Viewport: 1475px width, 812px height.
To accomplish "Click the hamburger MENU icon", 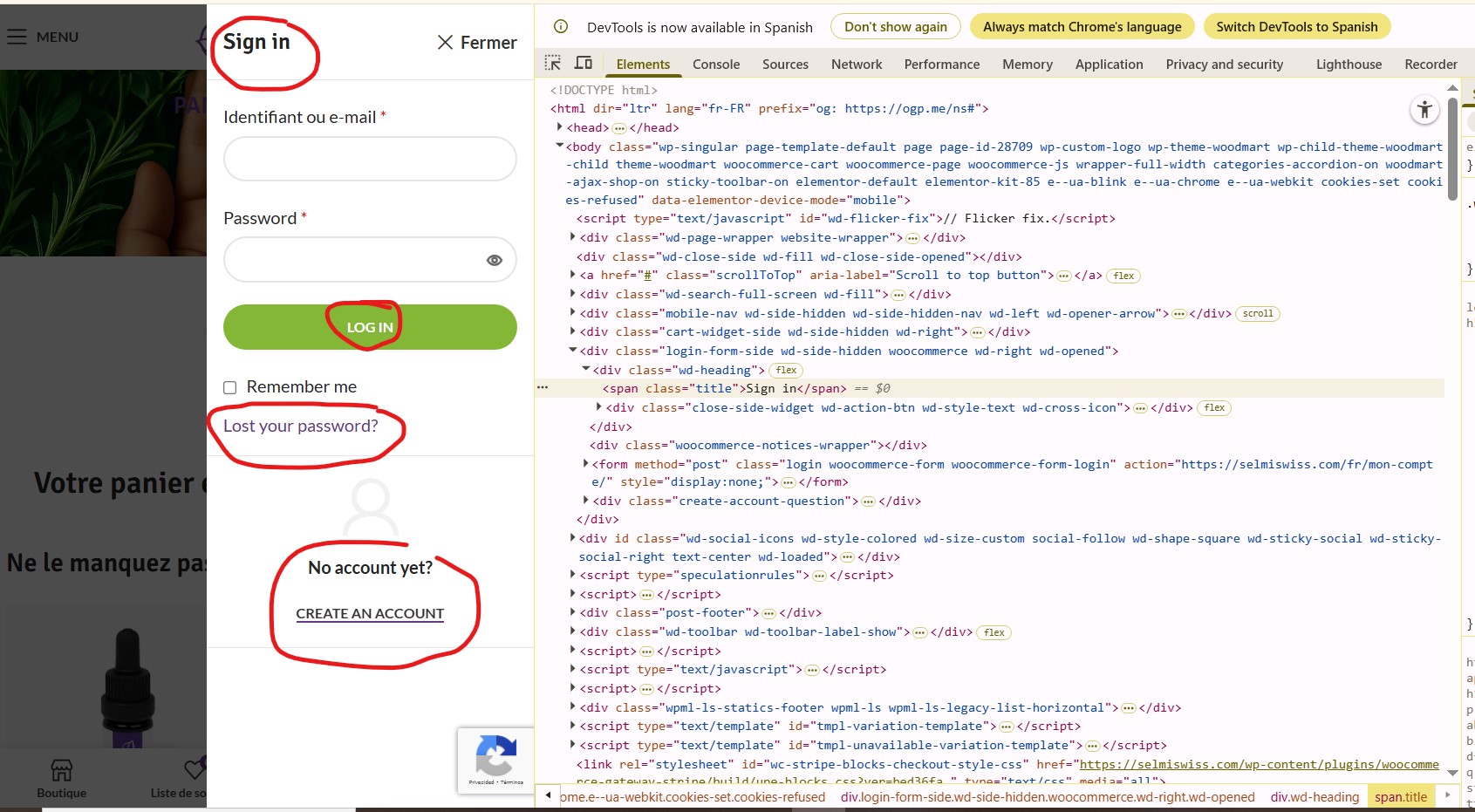I will click(x=17, y=37).
